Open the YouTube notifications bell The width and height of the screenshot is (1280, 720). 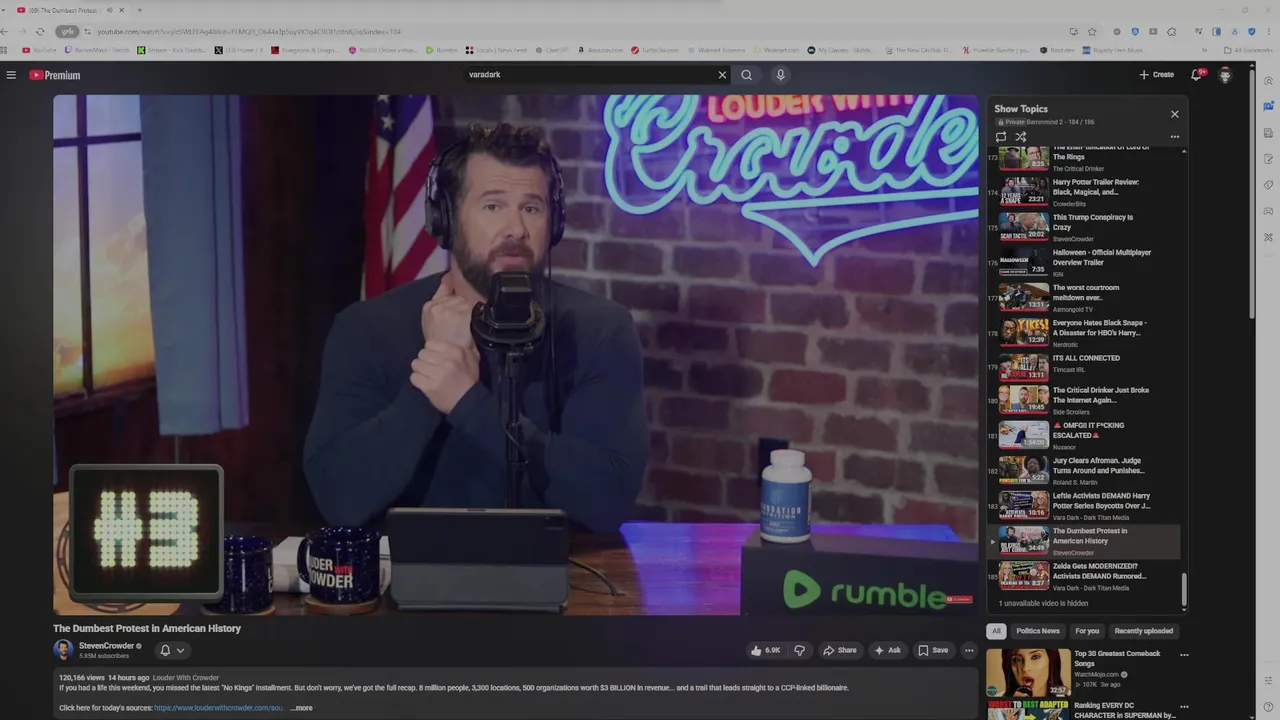[x=1196, y=75]
